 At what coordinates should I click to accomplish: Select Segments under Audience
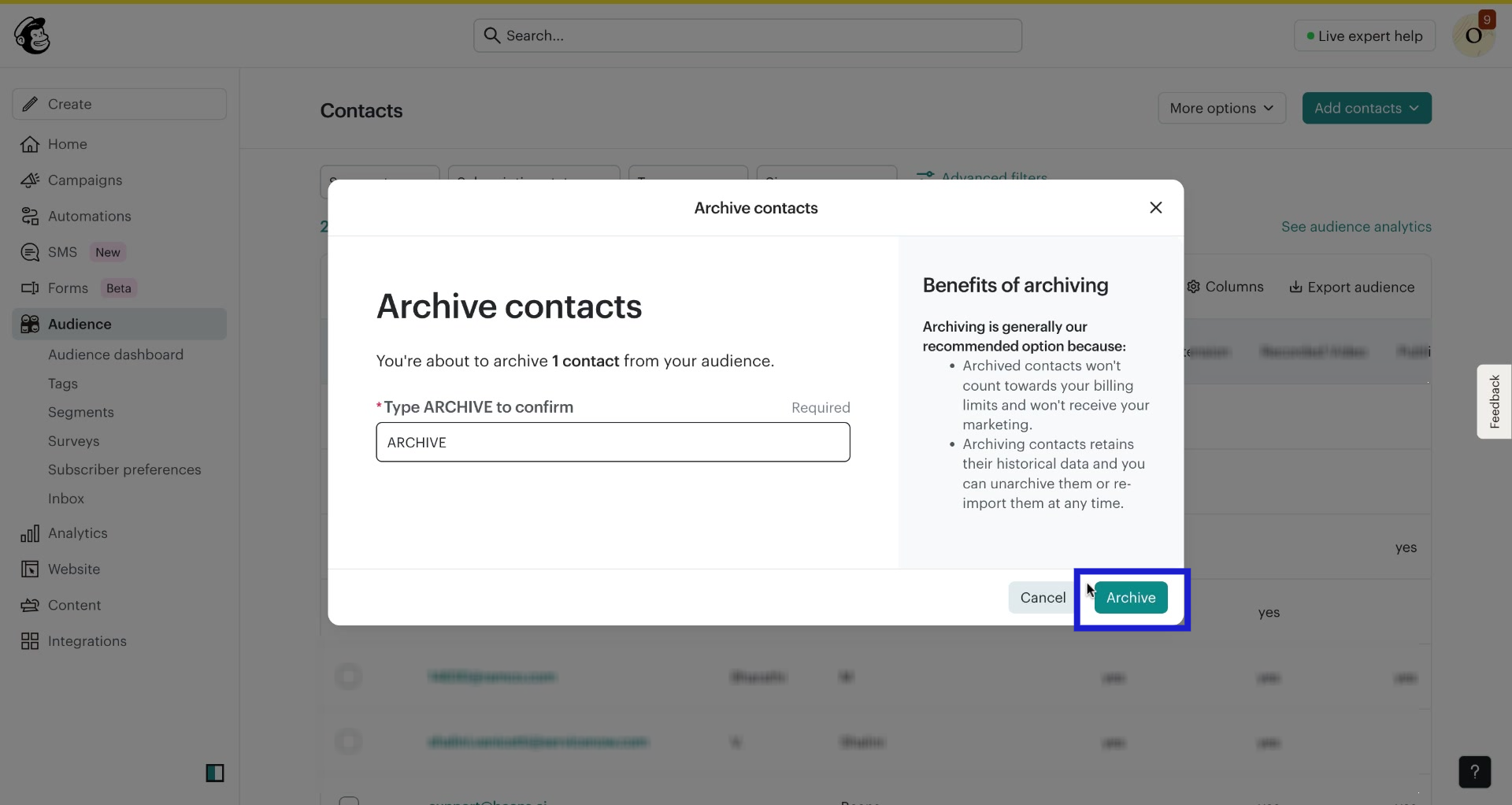(80, 412)
